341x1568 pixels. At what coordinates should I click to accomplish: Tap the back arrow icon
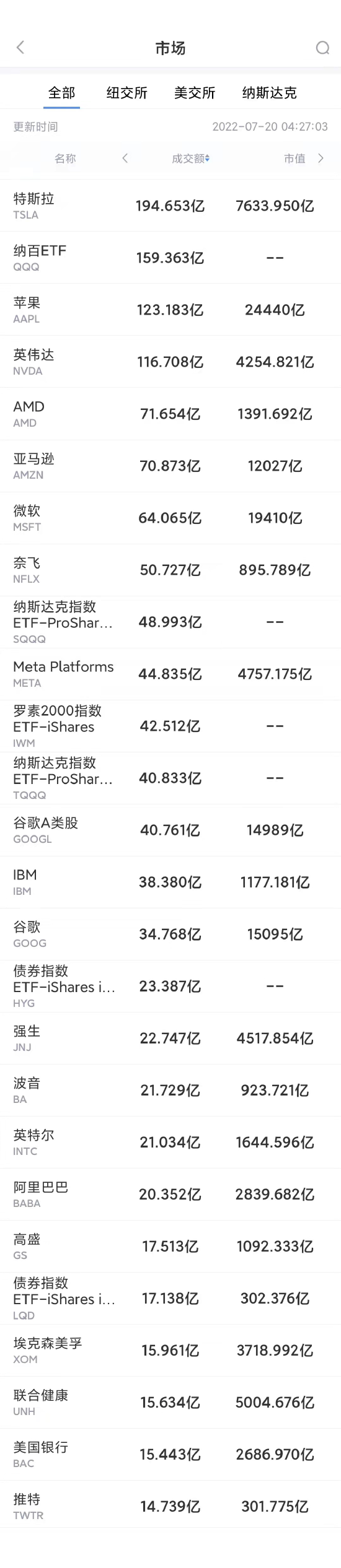(20, 48)
